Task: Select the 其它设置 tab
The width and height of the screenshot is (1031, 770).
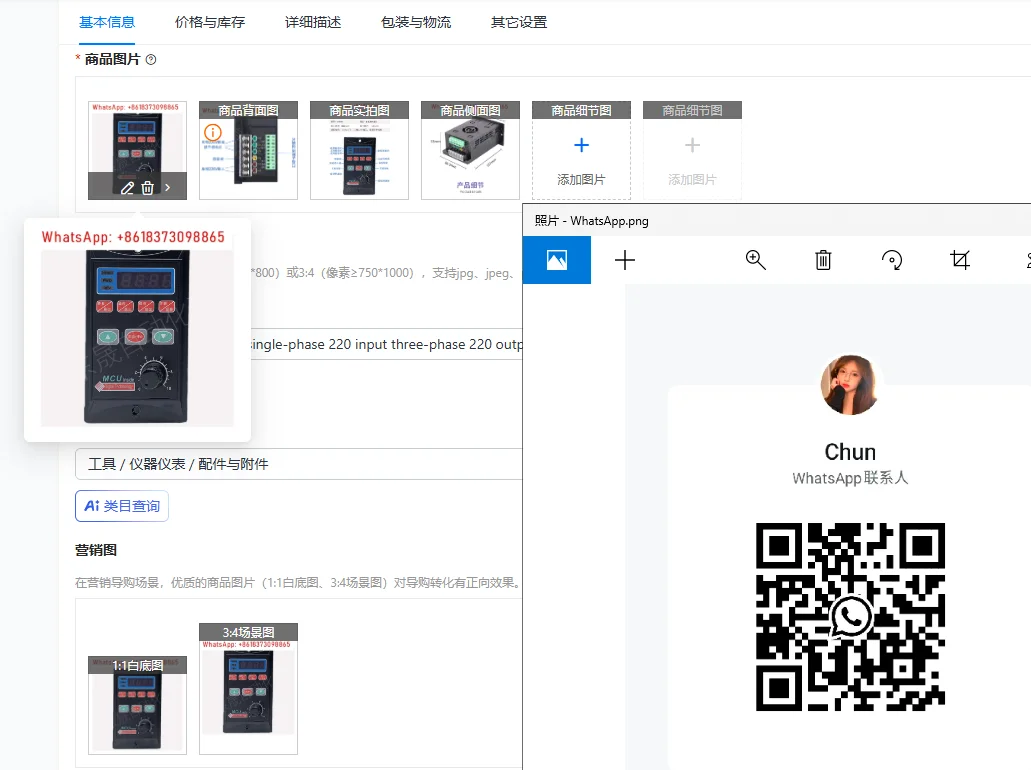Action: coord(519,22)
